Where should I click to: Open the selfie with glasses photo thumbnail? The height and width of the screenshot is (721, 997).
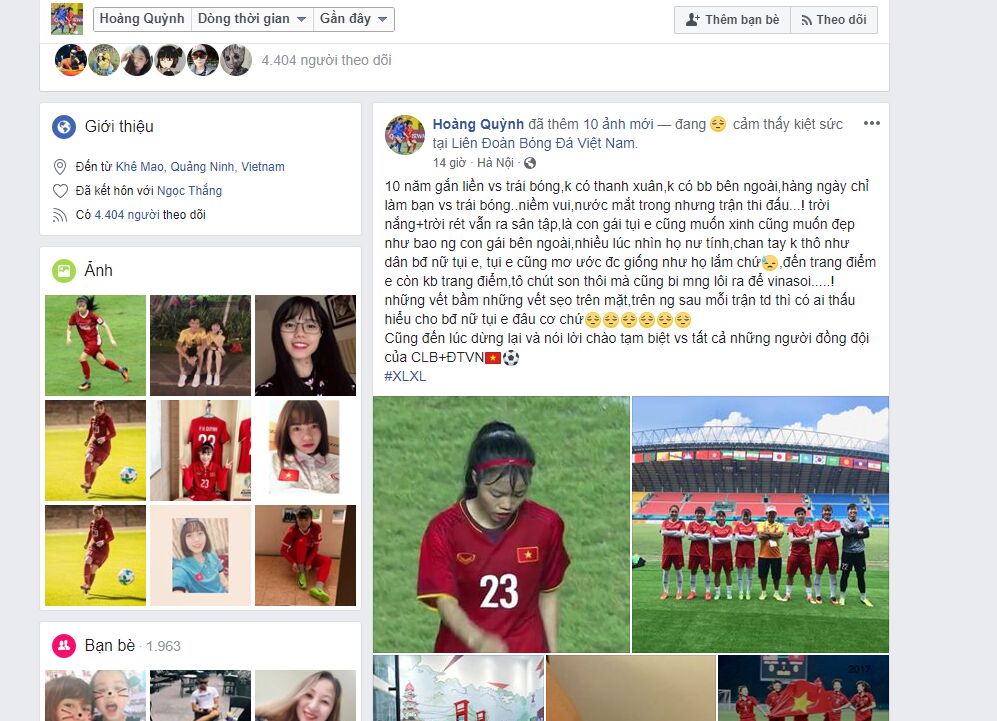(x=305, y=345)
